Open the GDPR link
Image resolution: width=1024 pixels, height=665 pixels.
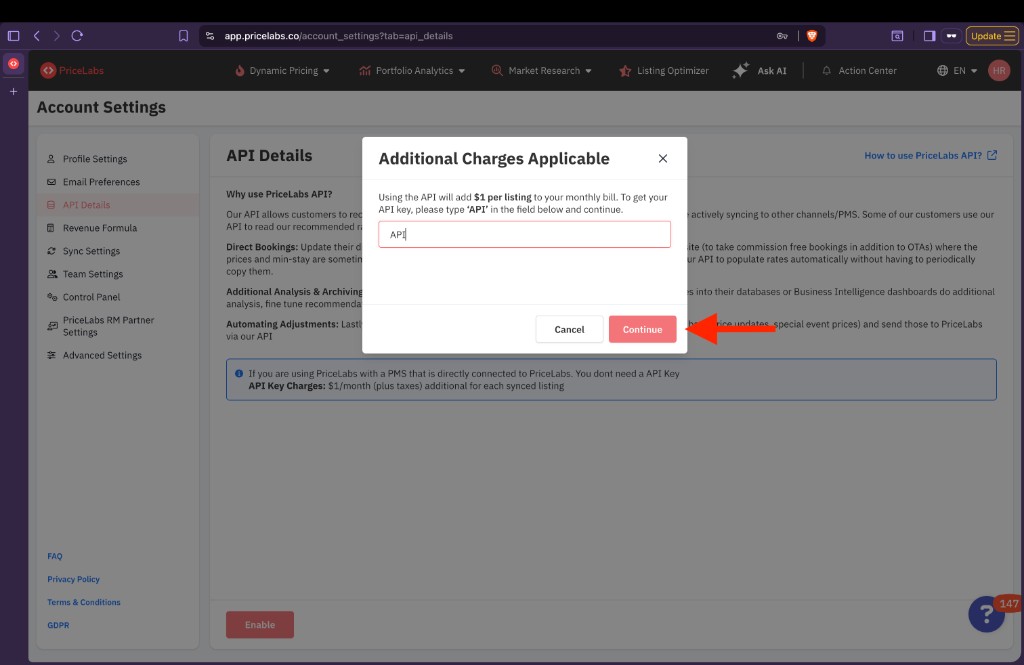click(58, 624)
